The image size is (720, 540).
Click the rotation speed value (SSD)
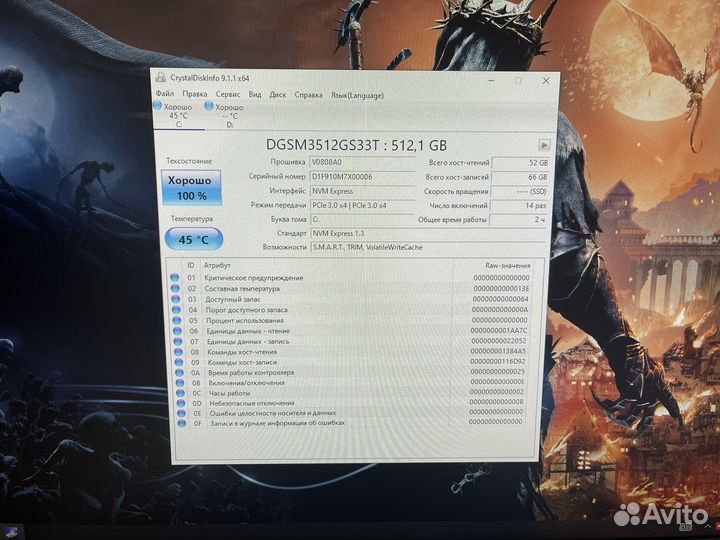pos(519,191)
